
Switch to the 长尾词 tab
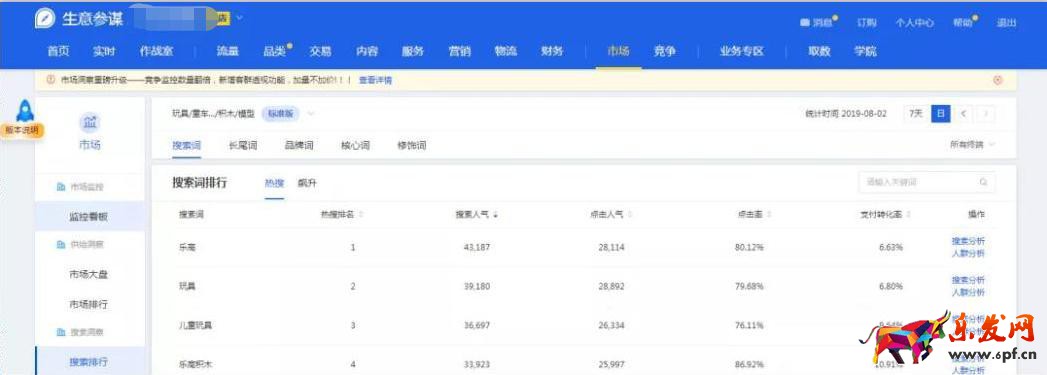click(x=243, y=145)
